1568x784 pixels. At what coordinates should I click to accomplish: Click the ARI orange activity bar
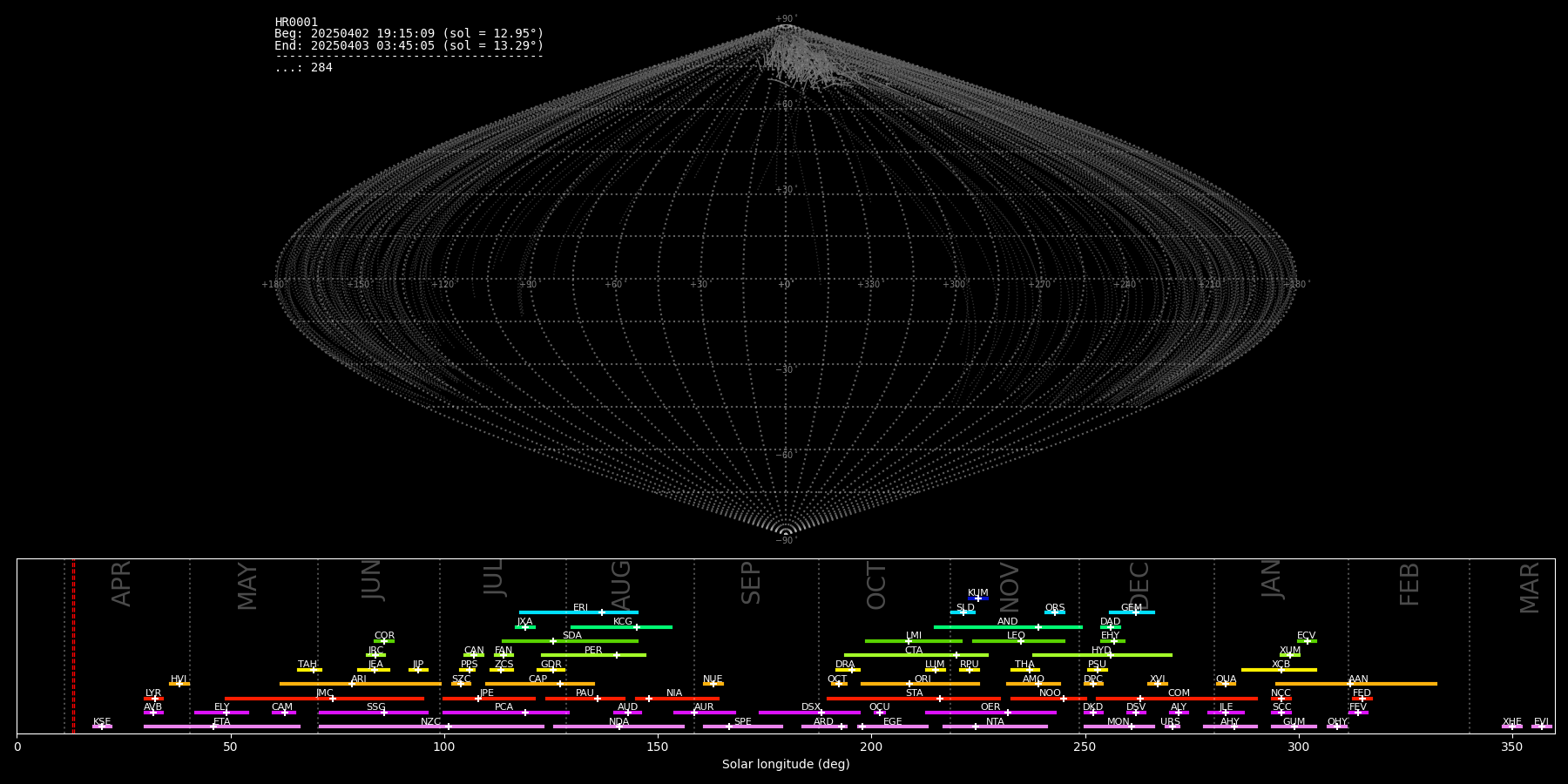(361, 684)
